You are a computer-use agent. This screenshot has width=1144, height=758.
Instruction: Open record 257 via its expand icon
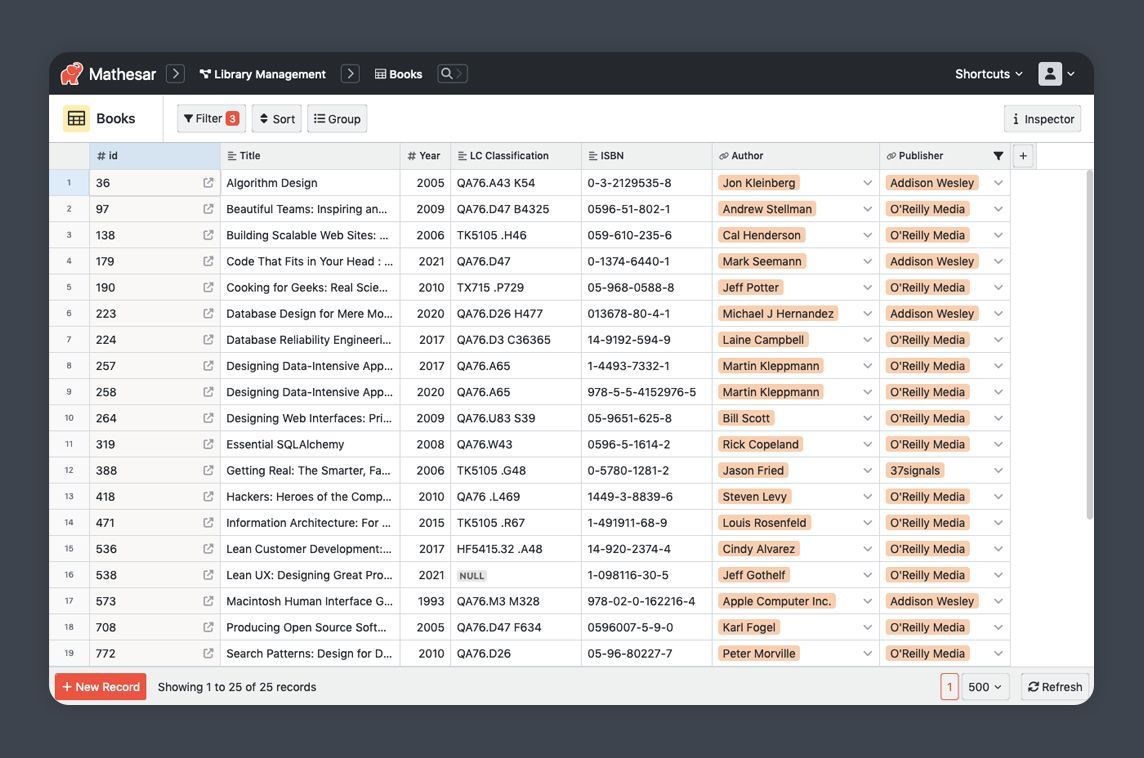pyautogui.click(x=209, y=366)
